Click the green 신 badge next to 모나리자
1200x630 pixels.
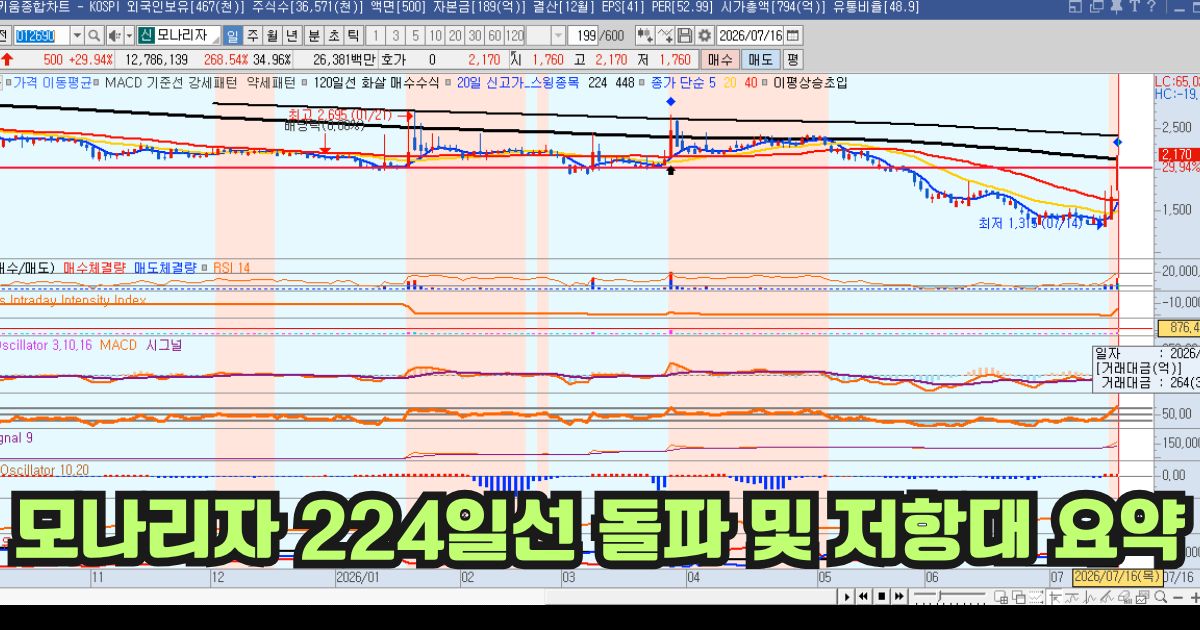(x=146, y=36)
